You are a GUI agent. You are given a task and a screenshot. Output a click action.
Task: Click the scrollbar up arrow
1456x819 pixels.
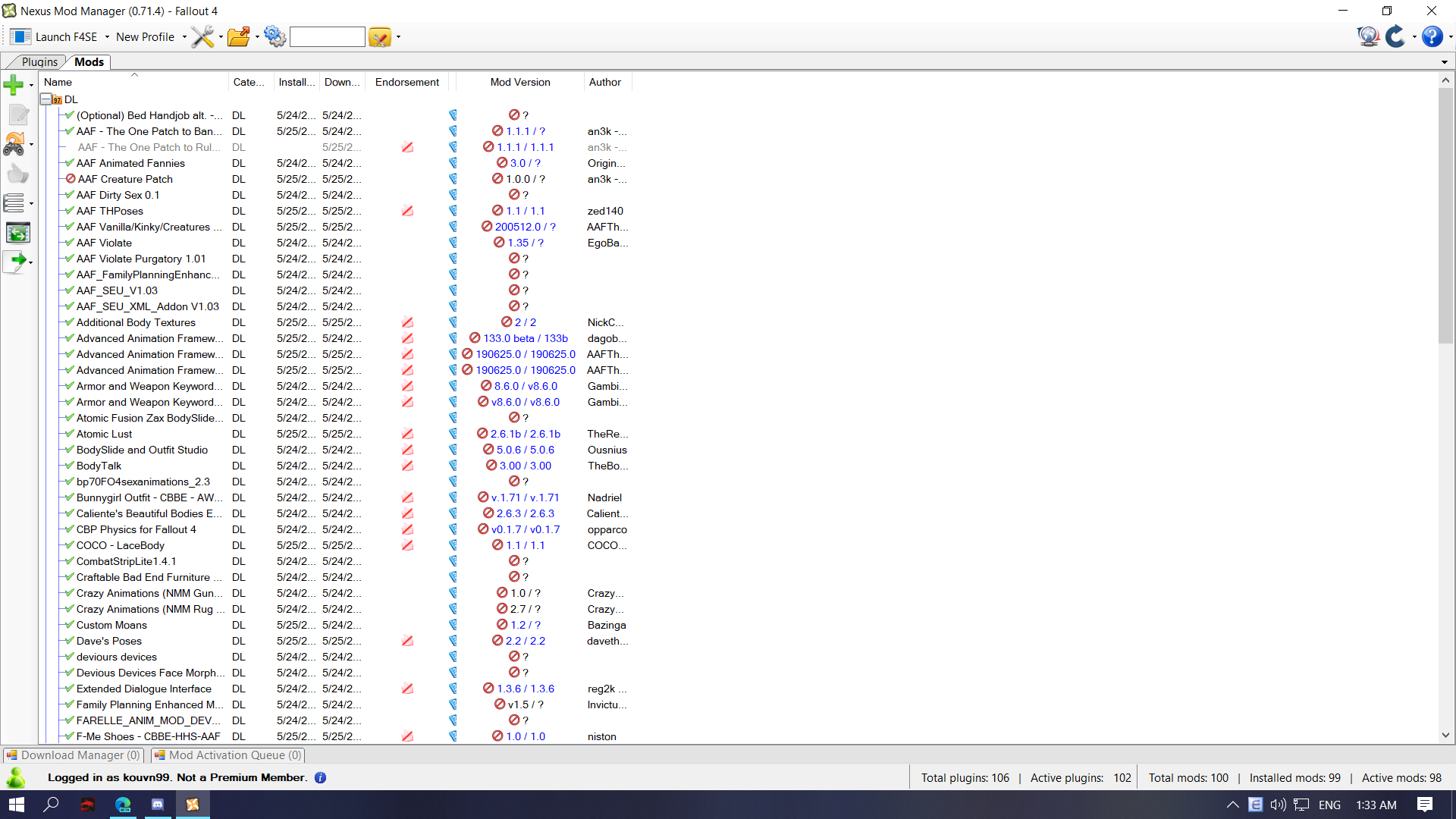(1445, 80)
